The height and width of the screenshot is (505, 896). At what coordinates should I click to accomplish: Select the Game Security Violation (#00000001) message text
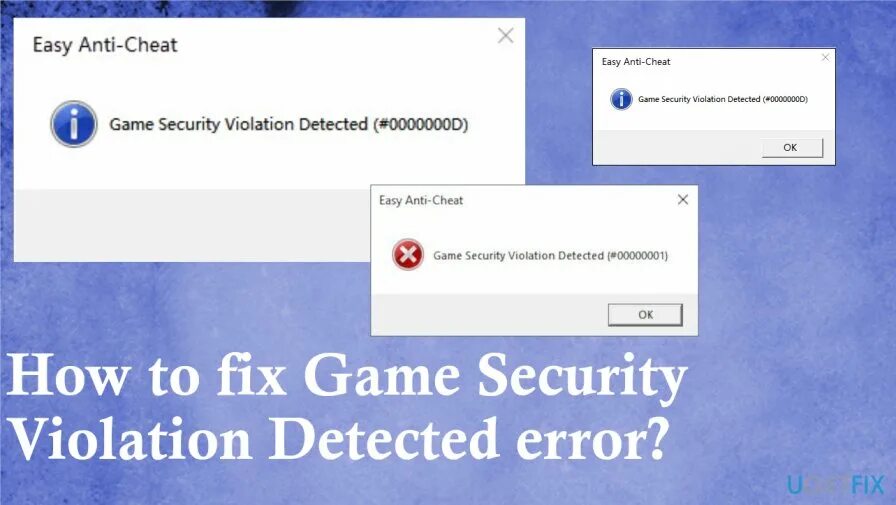(x=550, y=255)
